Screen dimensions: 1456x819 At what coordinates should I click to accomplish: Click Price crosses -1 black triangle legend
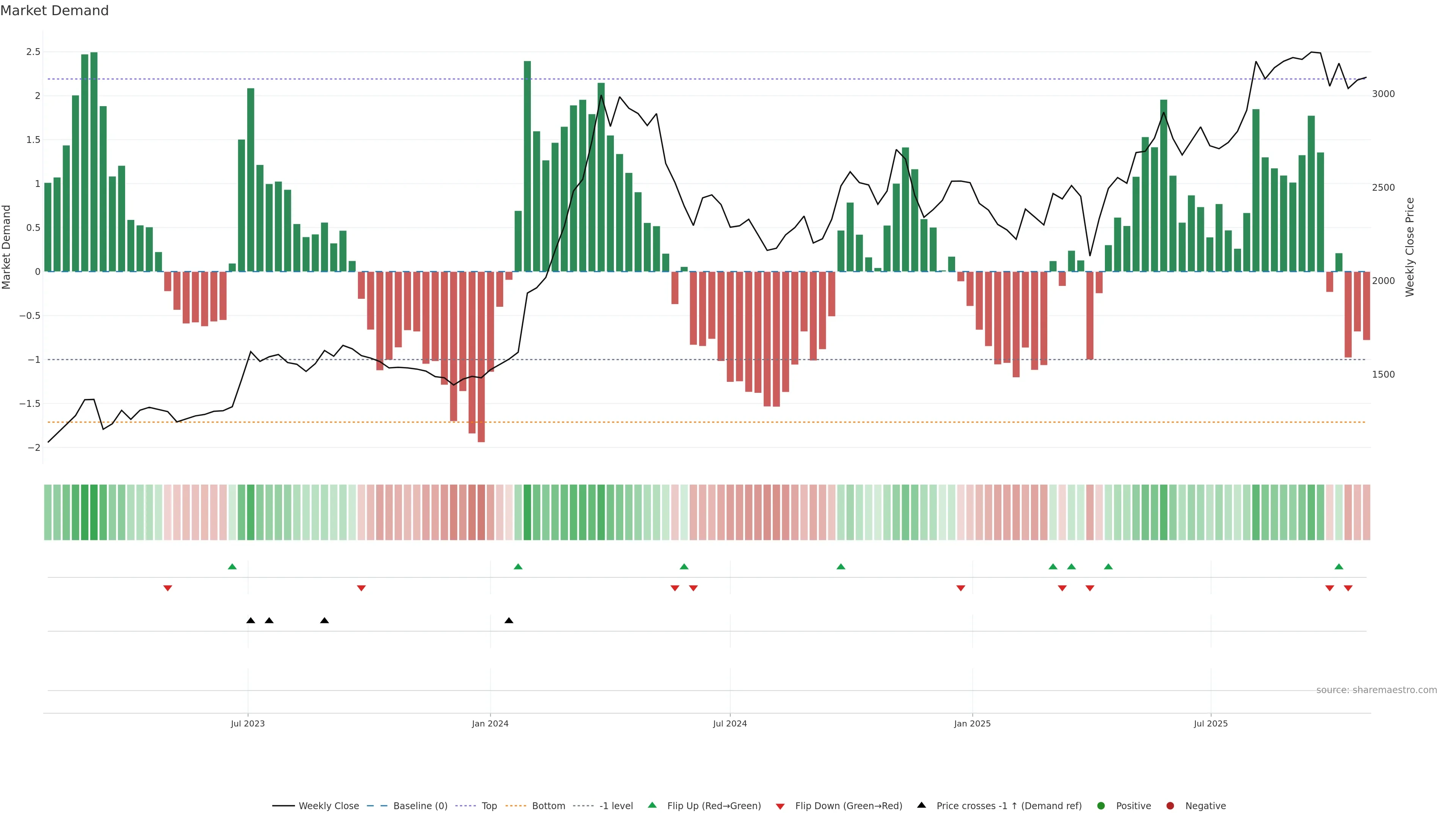point(921,805)
